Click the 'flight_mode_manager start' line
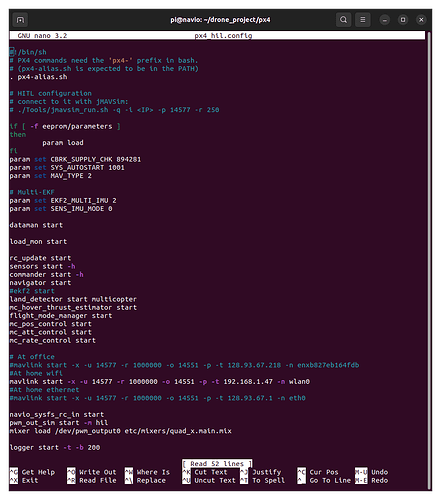 tap(61, 316)
